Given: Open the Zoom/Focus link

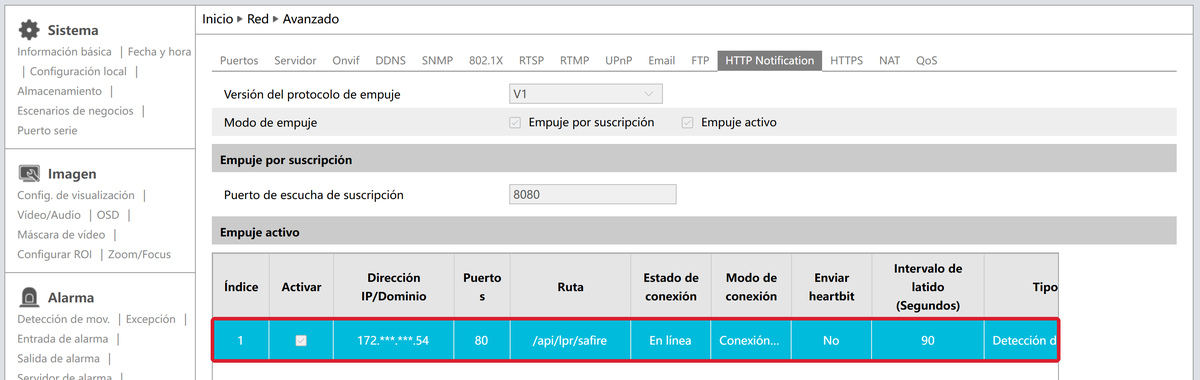Looking at the screenshot, I should [x=139, y=255].
